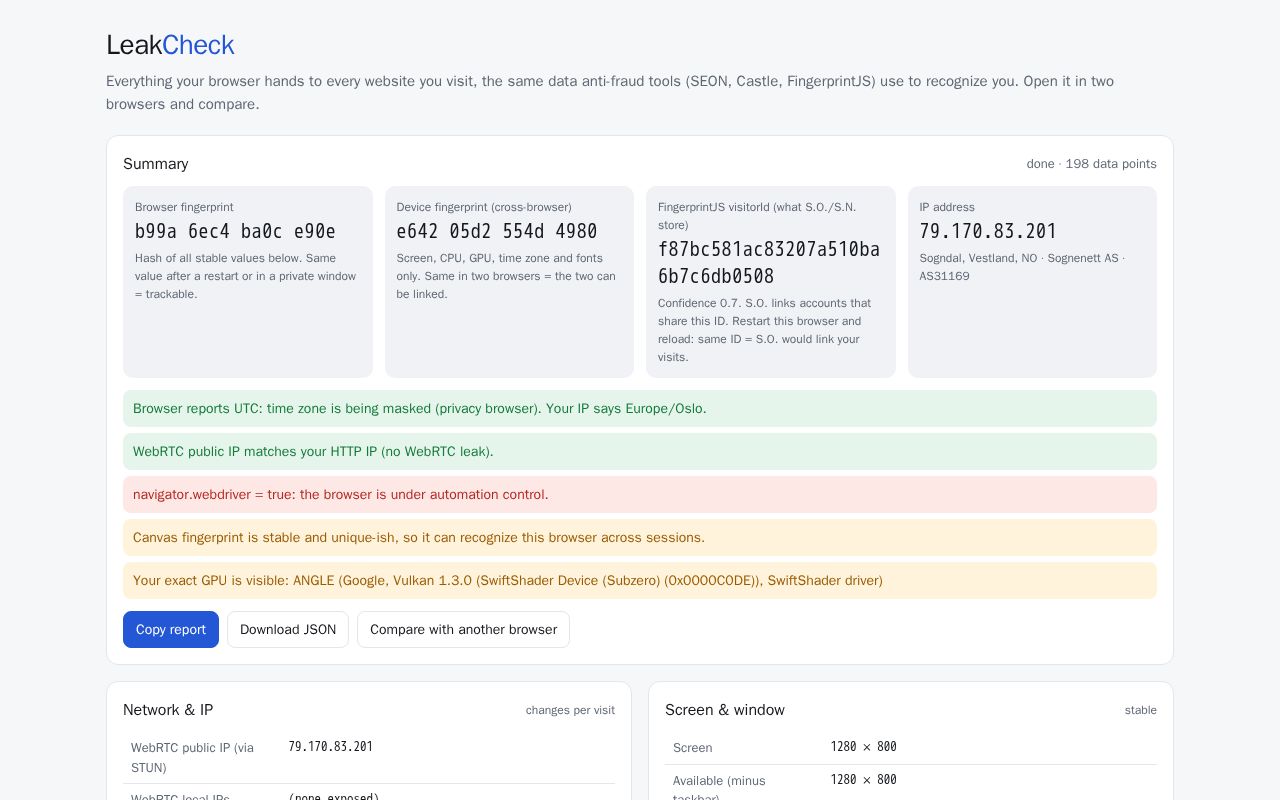This screenshot has height=800, width=1280.
Task: Select the Screen 1280 × 800 value
Action: [863, 747]
